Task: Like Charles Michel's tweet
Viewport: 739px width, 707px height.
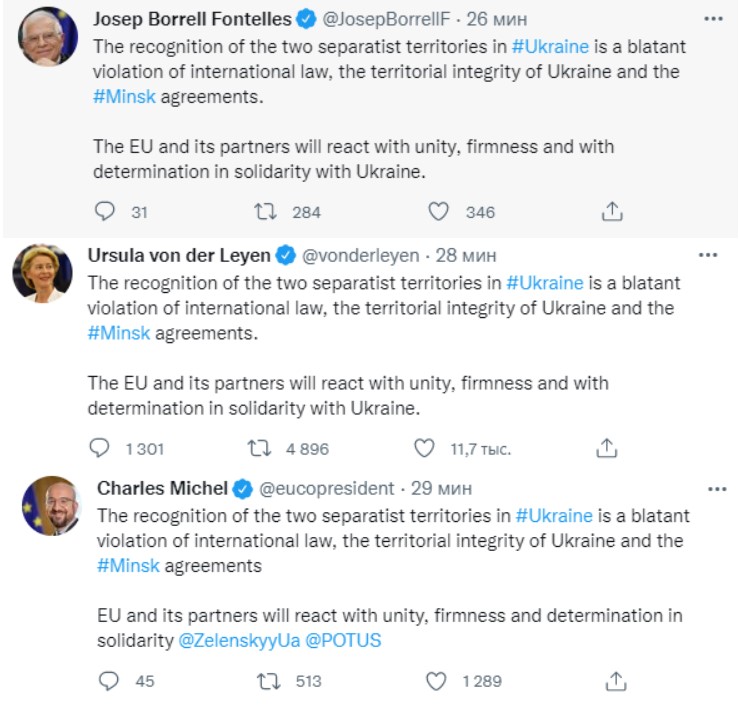Action: click(x=435, y=681)
